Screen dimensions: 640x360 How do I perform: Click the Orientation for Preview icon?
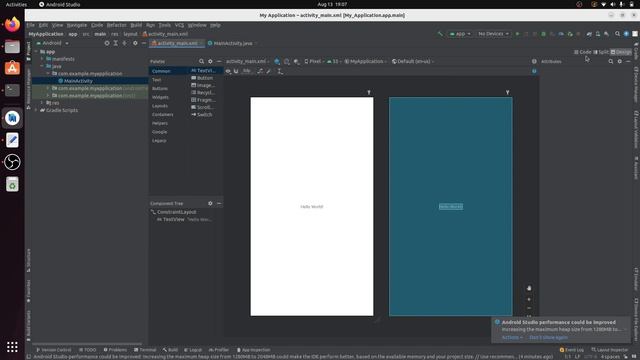tap(287, 61)
